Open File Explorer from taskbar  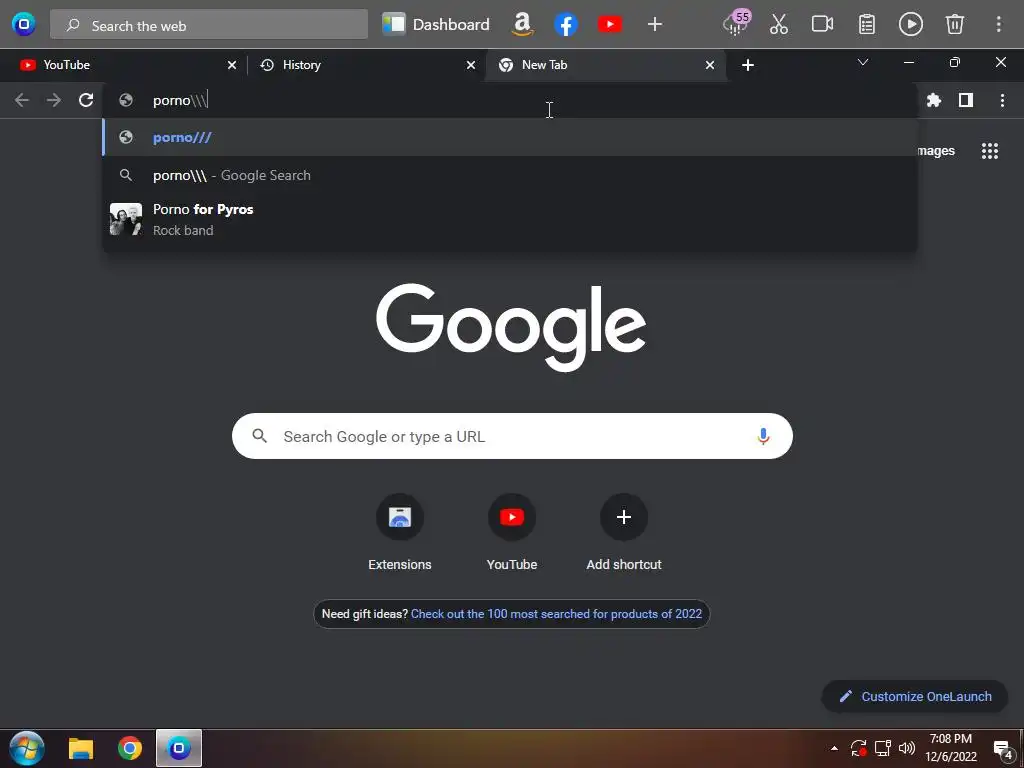tap(81, 748)
